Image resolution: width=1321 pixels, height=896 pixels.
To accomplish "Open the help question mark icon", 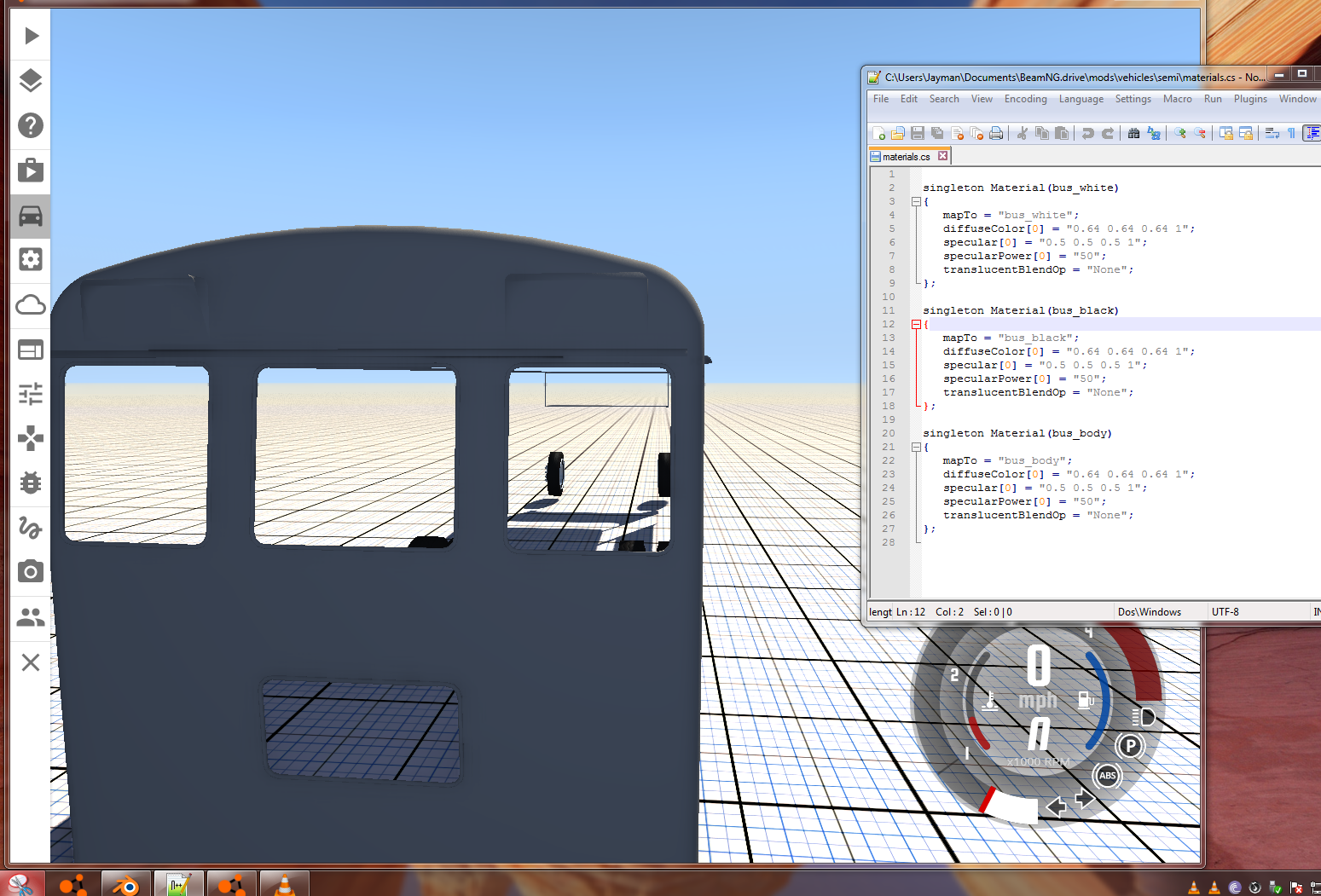I will click(x=31, y=125).
